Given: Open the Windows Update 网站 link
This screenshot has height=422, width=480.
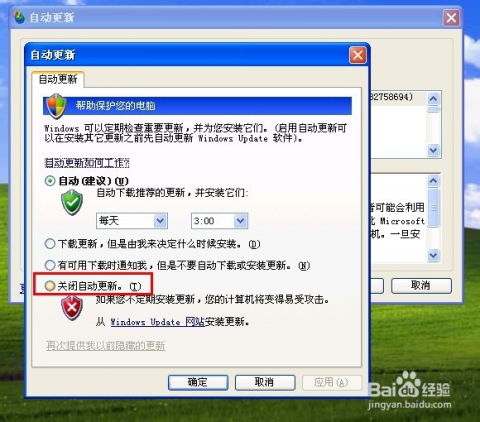Looking at the screenshot, I should pyautogui.click(x=157, y=322).
